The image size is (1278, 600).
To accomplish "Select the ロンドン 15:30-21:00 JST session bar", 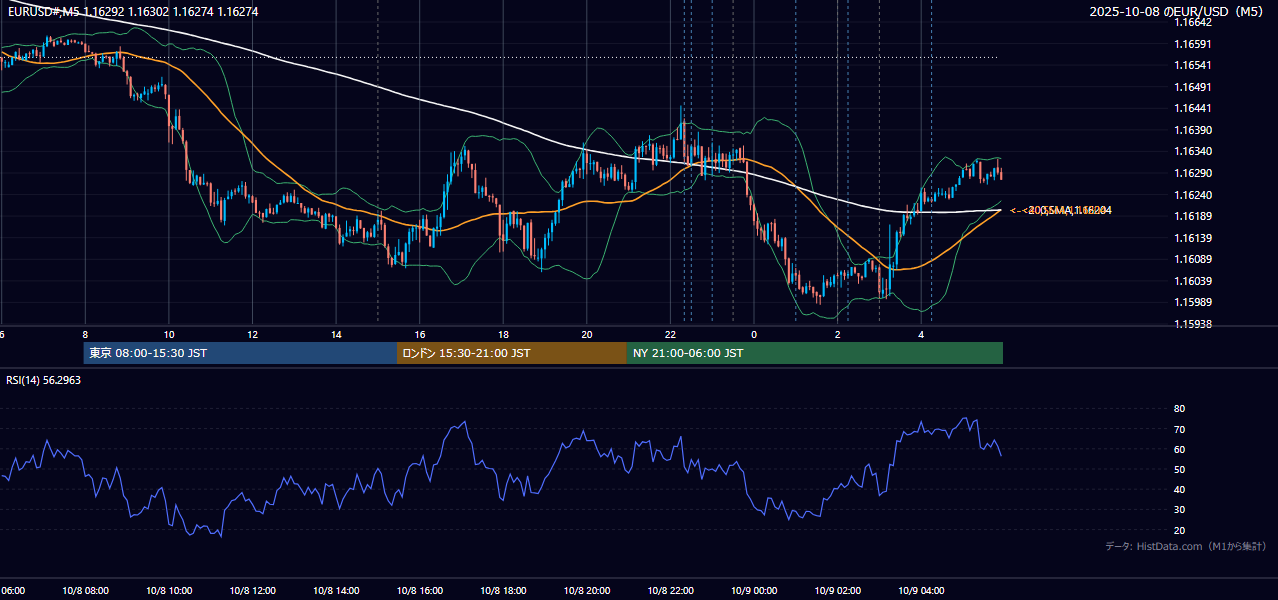I will click(512, 353).
